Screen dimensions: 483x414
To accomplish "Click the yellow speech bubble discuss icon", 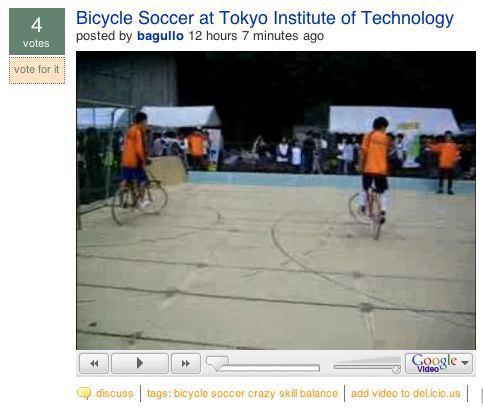I will (84, 393).
